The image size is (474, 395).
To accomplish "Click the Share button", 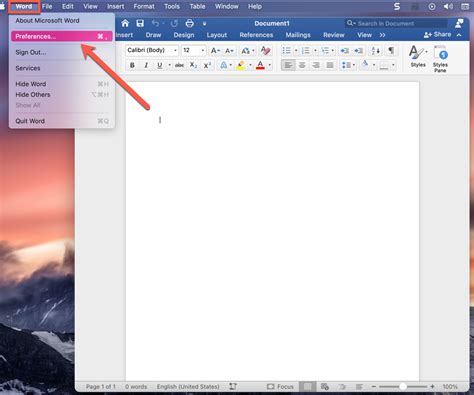I will (x=438, y=35).
